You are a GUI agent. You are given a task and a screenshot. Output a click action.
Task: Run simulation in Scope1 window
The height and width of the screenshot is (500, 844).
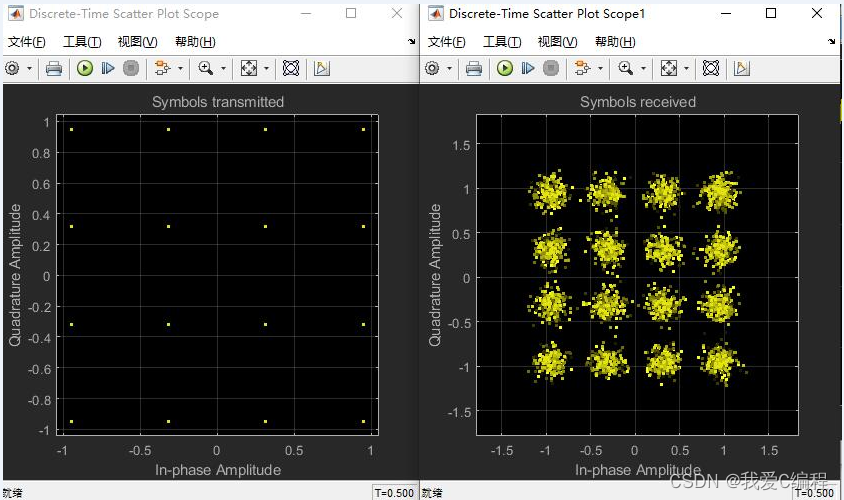click(504, 68)
